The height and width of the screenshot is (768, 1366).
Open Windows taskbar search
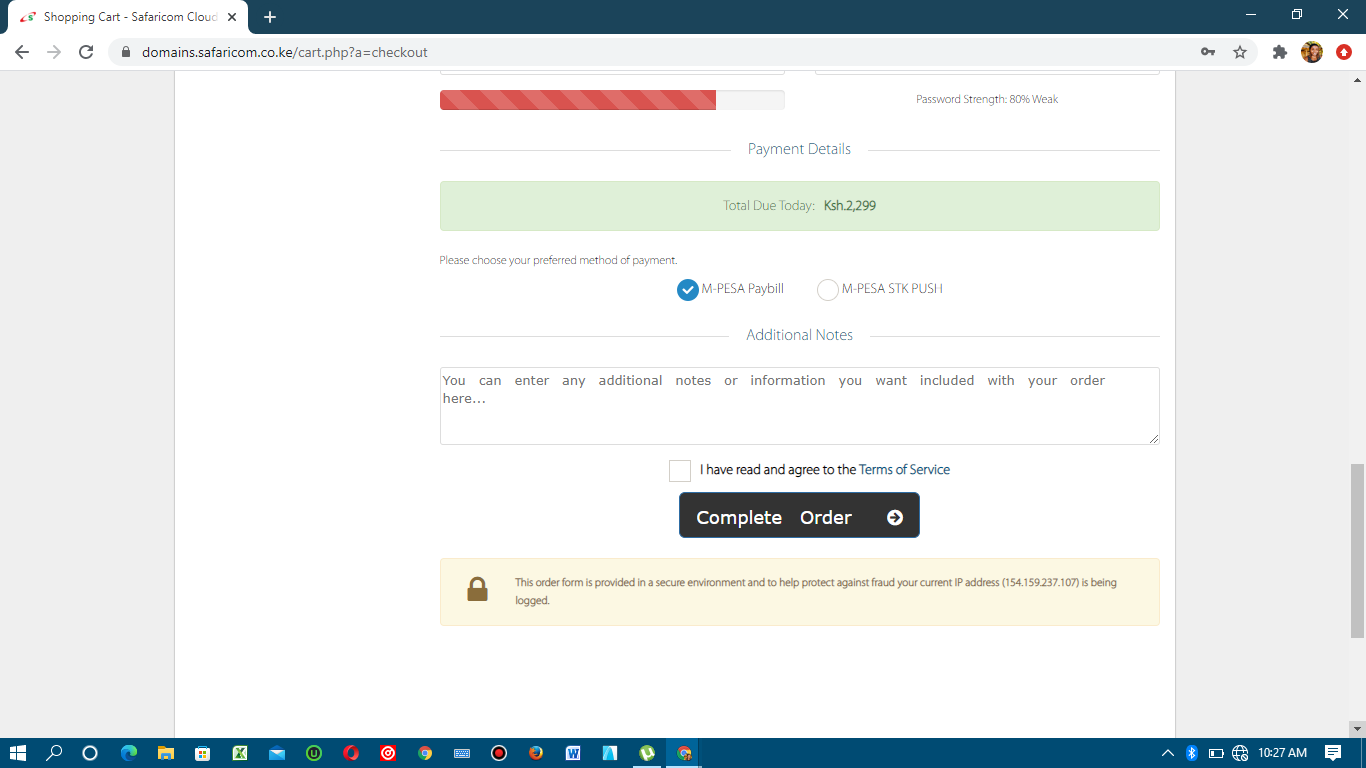click(x=54, y=753)
